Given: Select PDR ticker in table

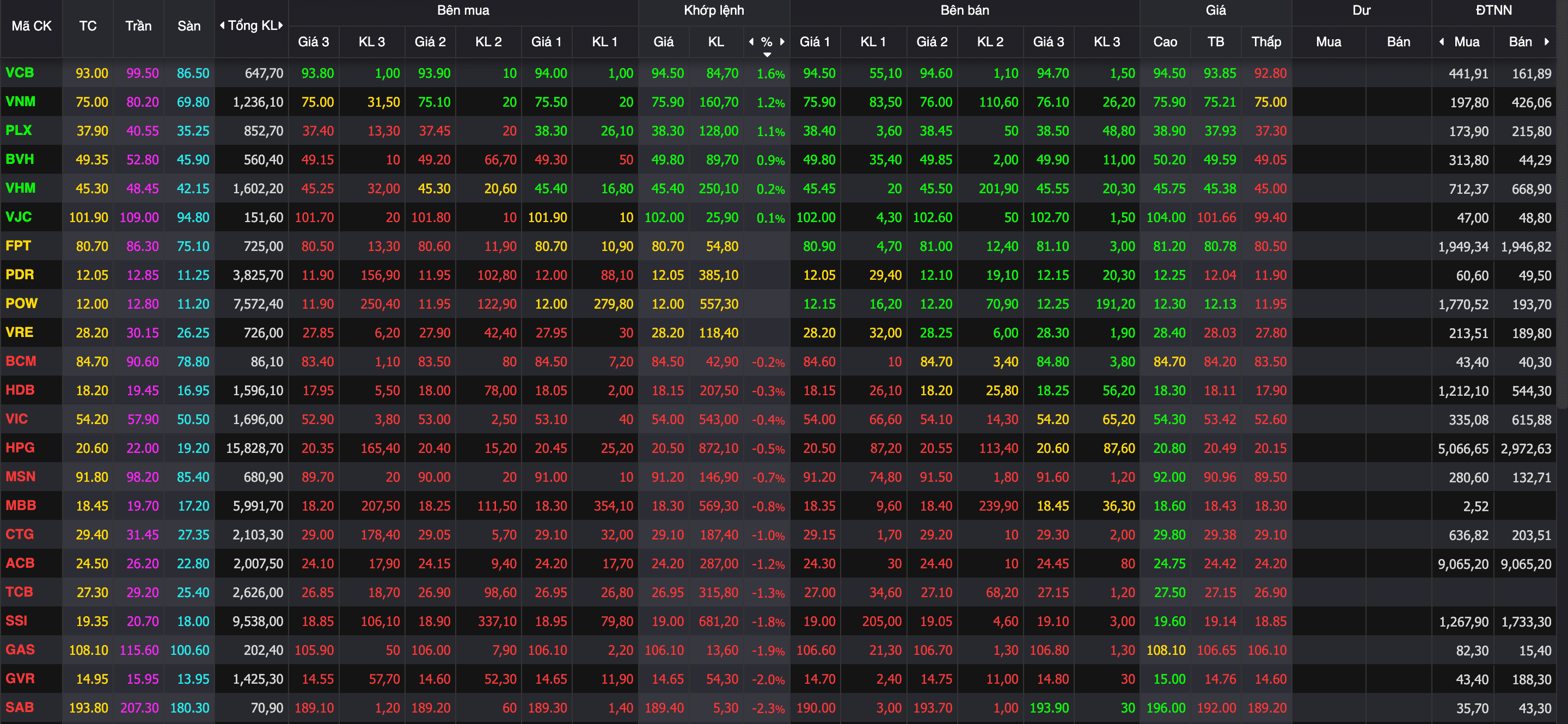Looking at the screenshot, I should pos(20,274).
